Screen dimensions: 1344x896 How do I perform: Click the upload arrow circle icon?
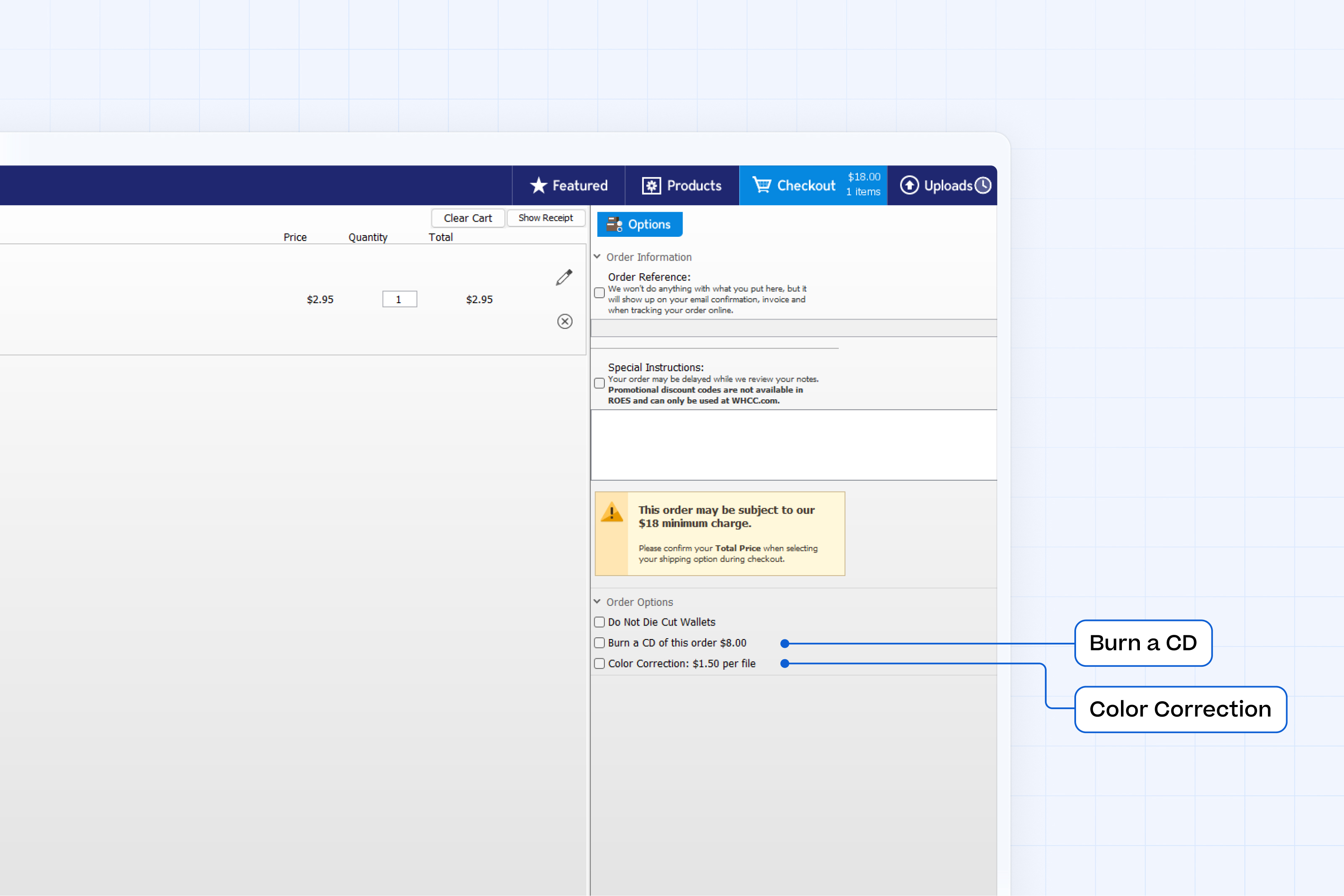(909, 185)
